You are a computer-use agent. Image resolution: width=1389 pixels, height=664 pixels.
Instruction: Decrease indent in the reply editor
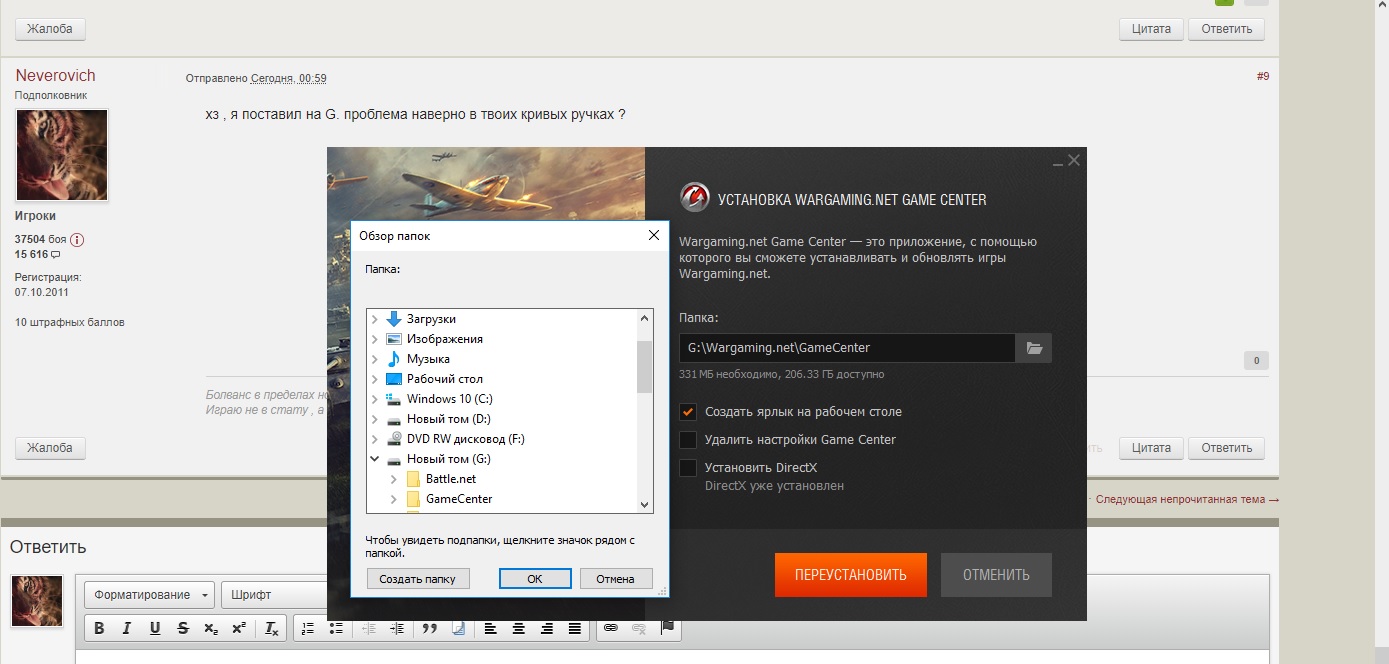(x=369, y=628)
